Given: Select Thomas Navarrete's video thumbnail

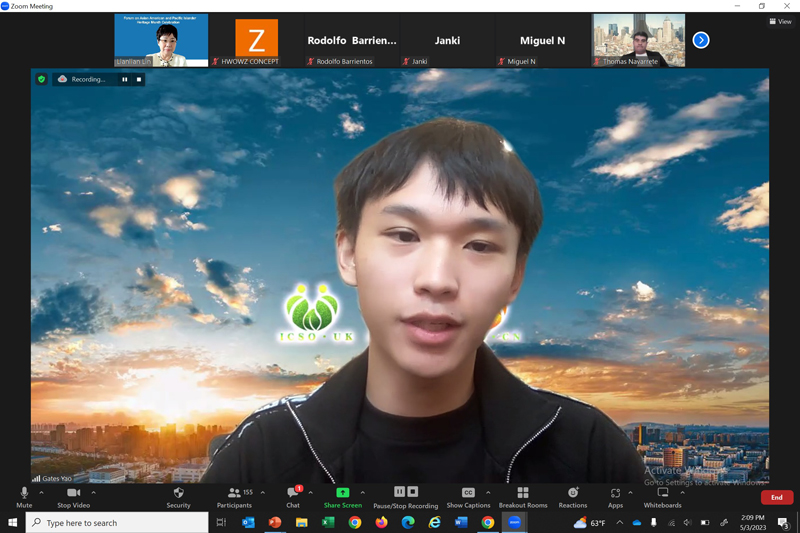Looking at the screenshot, I should (x=638, y=40).
